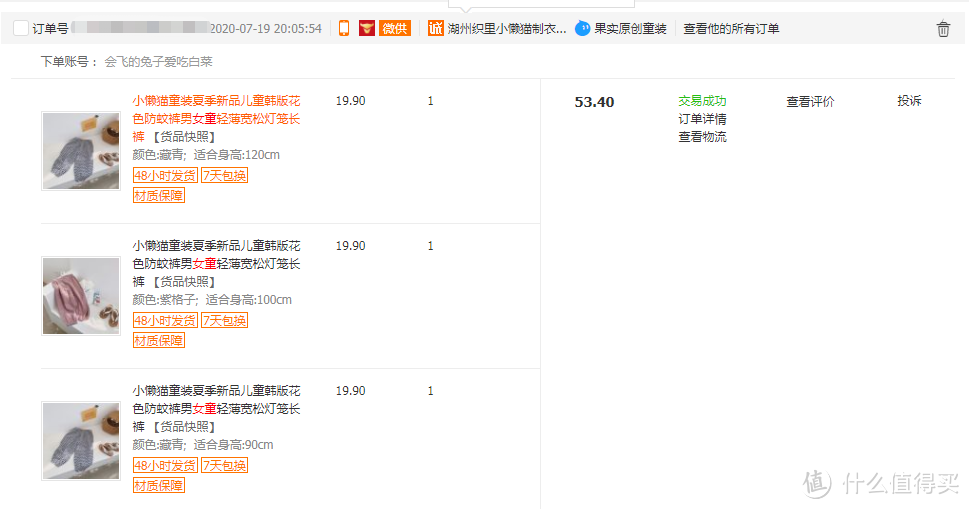The image size is (969, 509).
Task: Click the 19.90 price of 120cm item
Action: (x=350, y=101)
